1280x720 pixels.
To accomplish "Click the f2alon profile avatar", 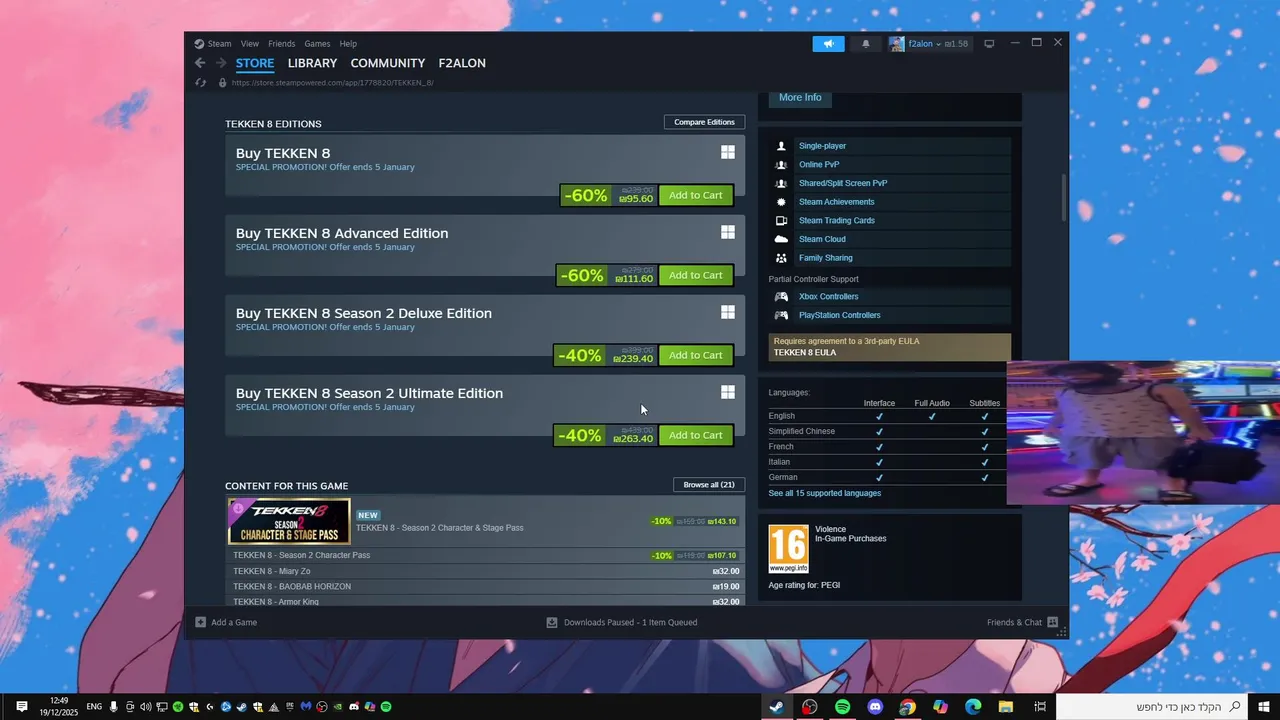I will [897, 44].
